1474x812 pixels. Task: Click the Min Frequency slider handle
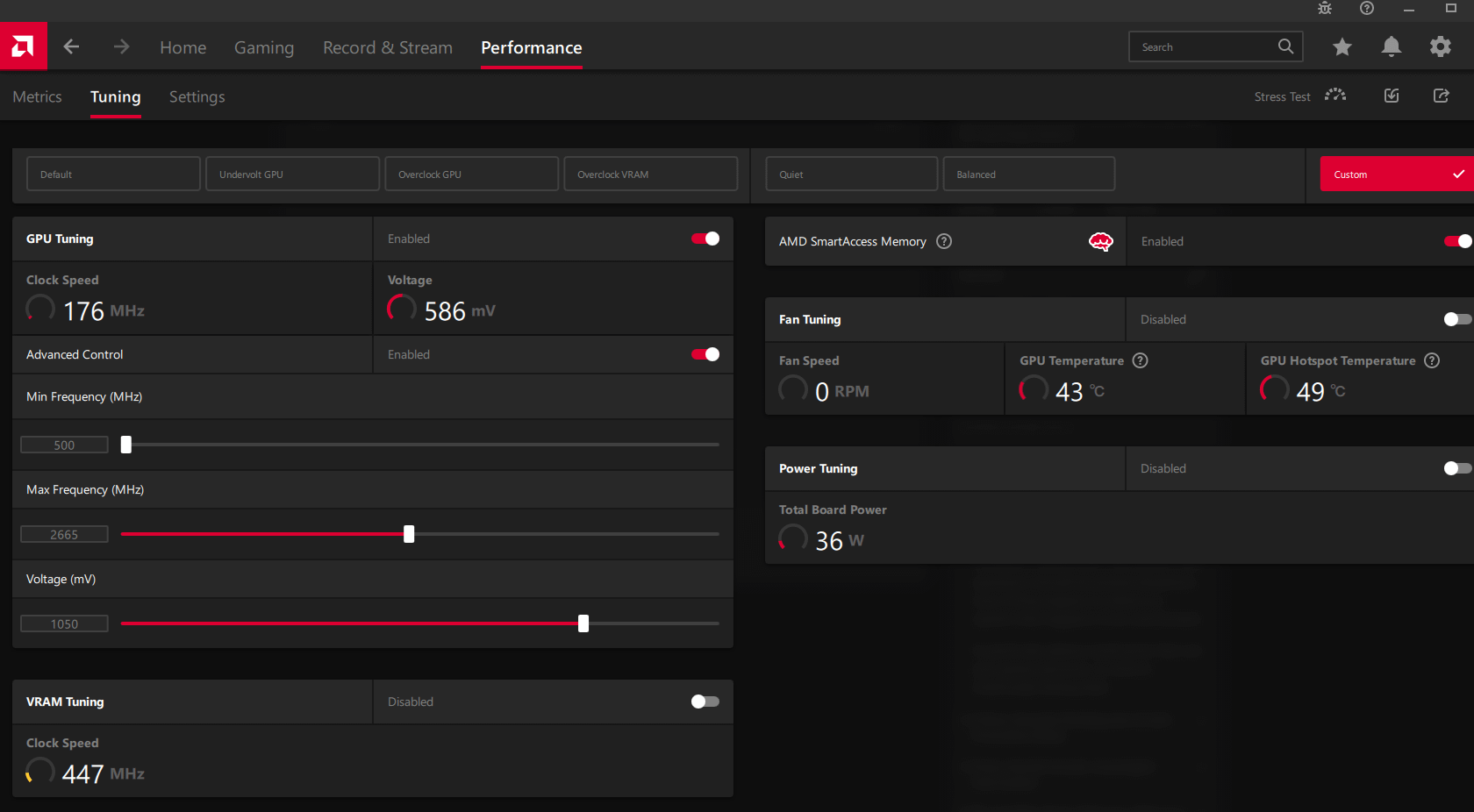[126, 445]
